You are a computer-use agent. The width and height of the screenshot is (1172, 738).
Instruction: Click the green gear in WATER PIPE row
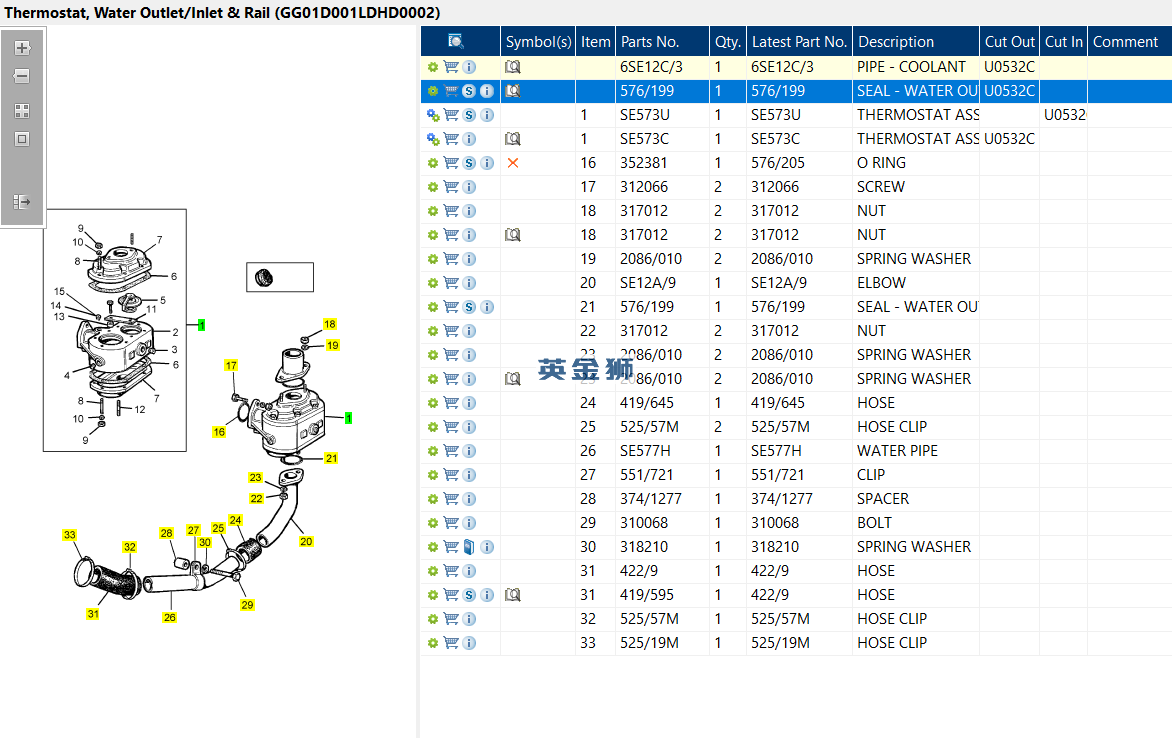pos(433,451)
